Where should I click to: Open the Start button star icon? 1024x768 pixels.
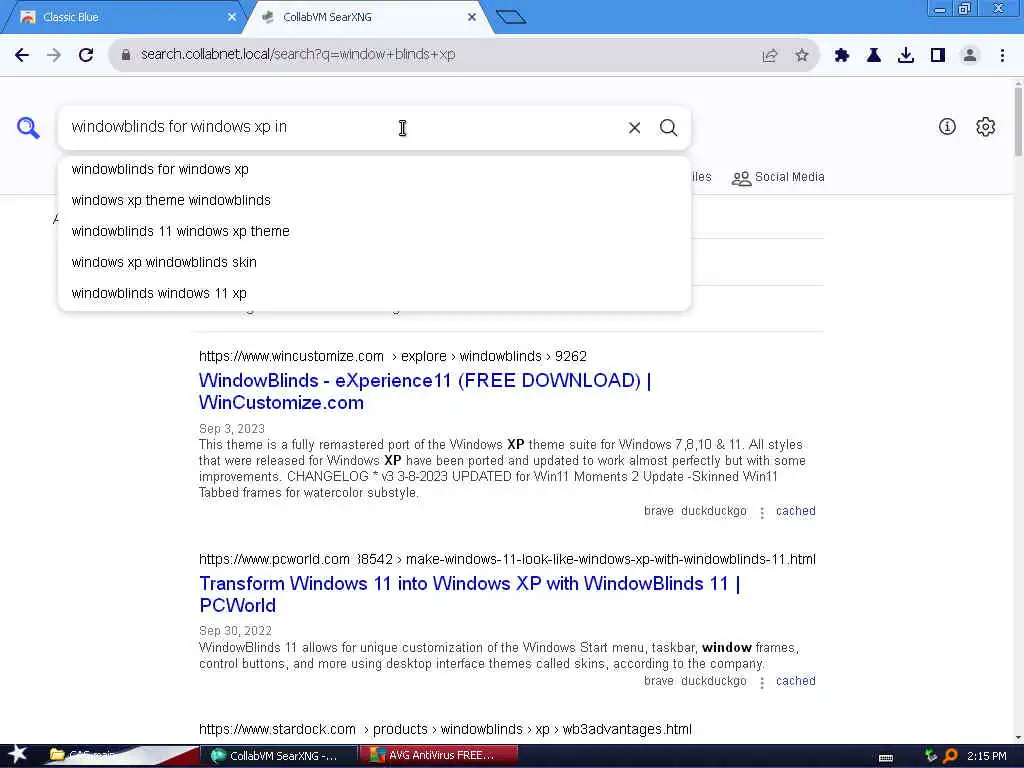[x=16, y=755]
